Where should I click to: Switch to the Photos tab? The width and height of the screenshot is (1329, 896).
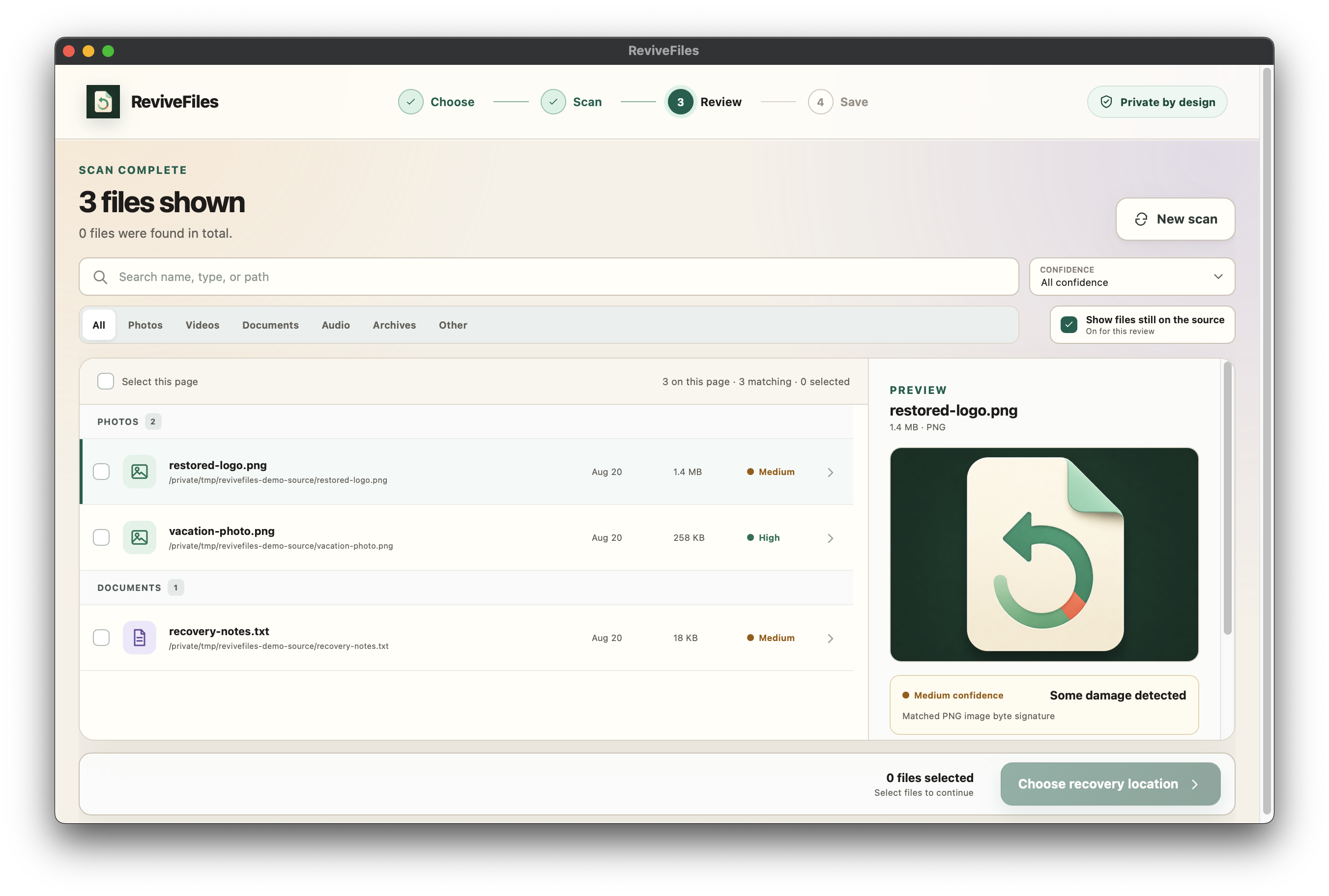click(145, 325)
